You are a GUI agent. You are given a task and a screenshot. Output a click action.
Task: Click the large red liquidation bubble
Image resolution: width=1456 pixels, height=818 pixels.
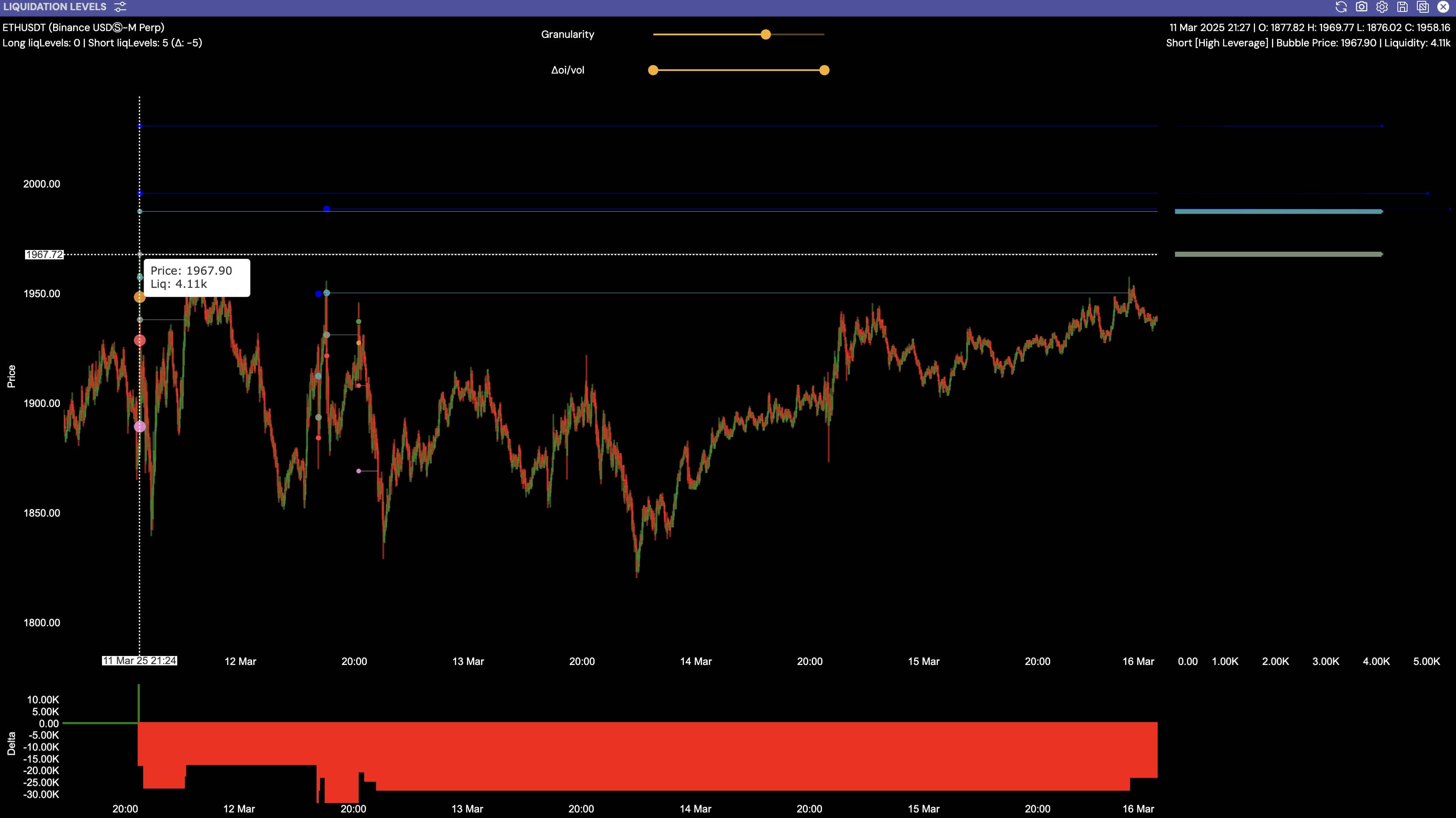[x=140, y=340]
